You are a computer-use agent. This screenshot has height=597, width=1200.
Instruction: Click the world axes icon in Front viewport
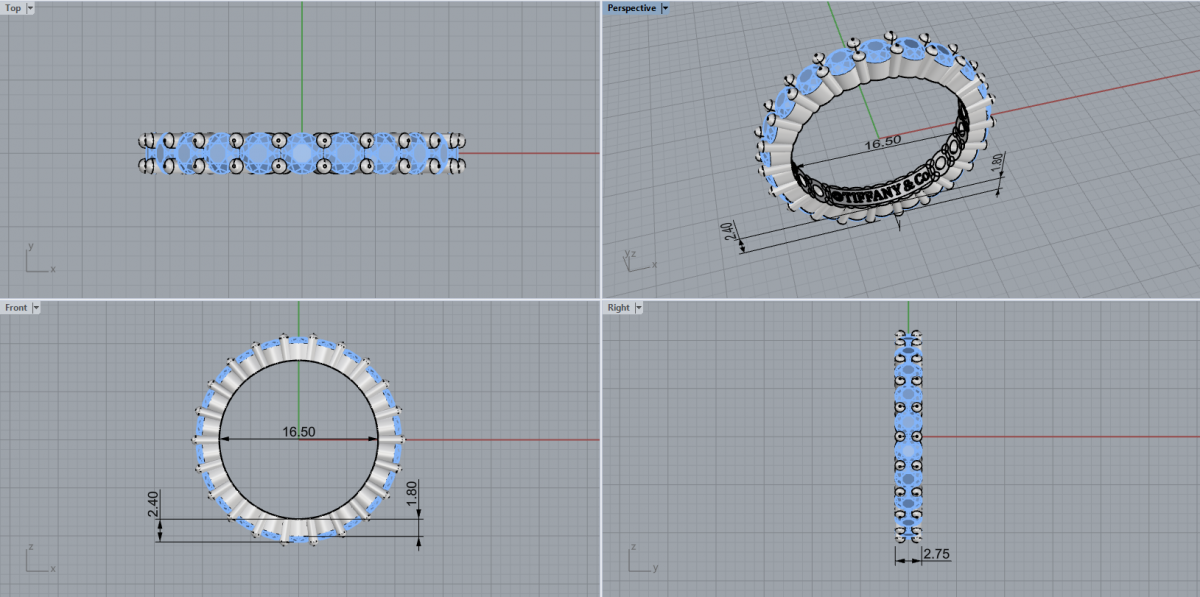coord(38,560)
